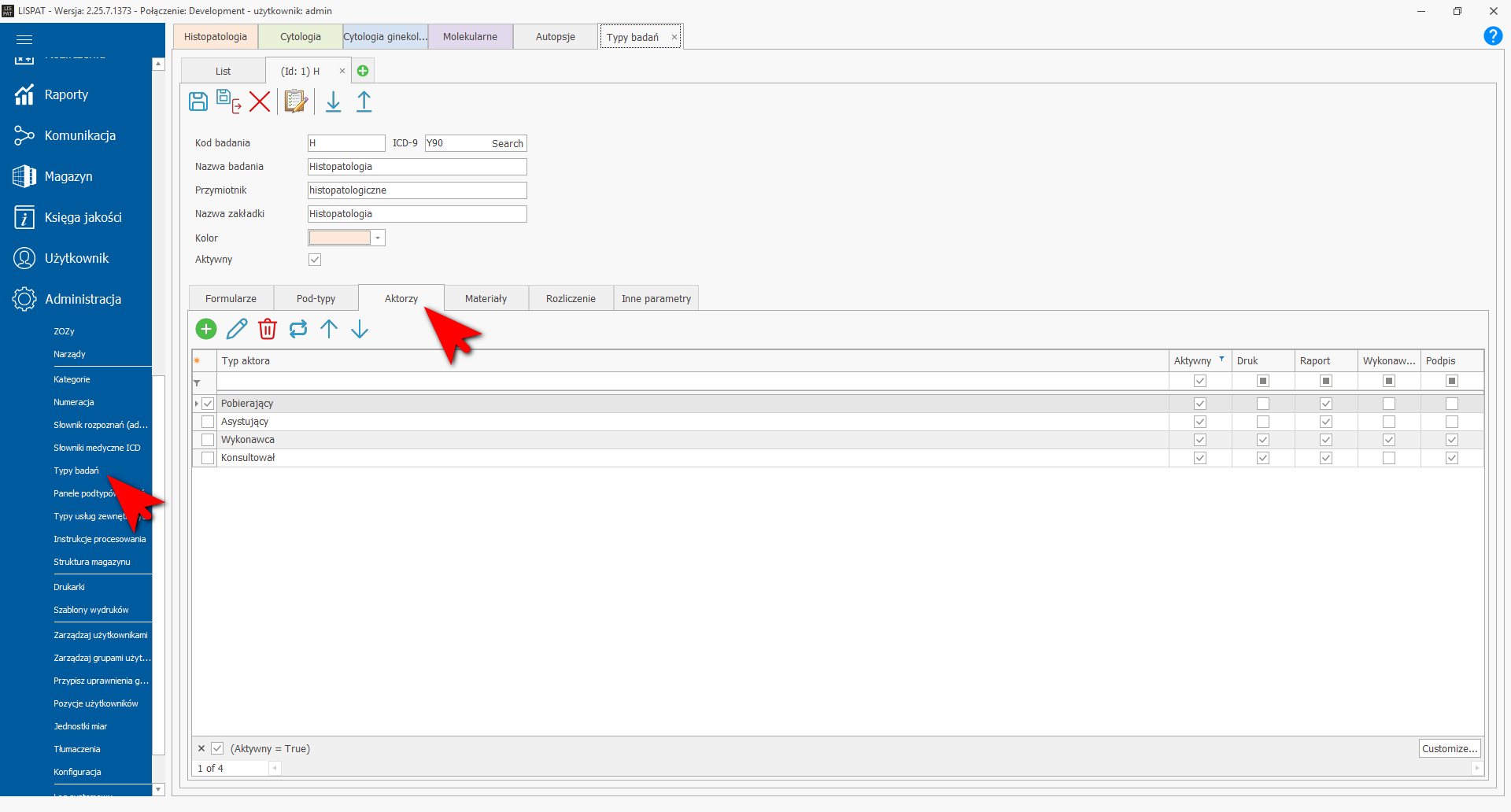Expand the Pobierający row arrow

(x=196, y=404)
